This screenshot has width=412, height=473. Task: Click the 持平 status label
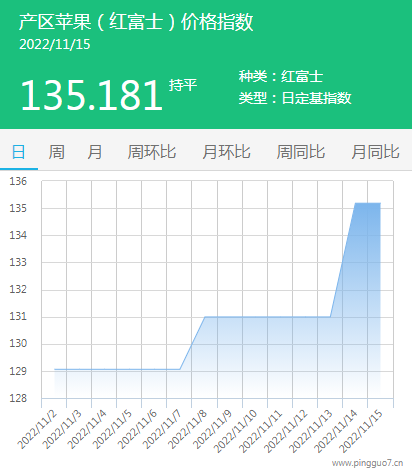(183, 85)
